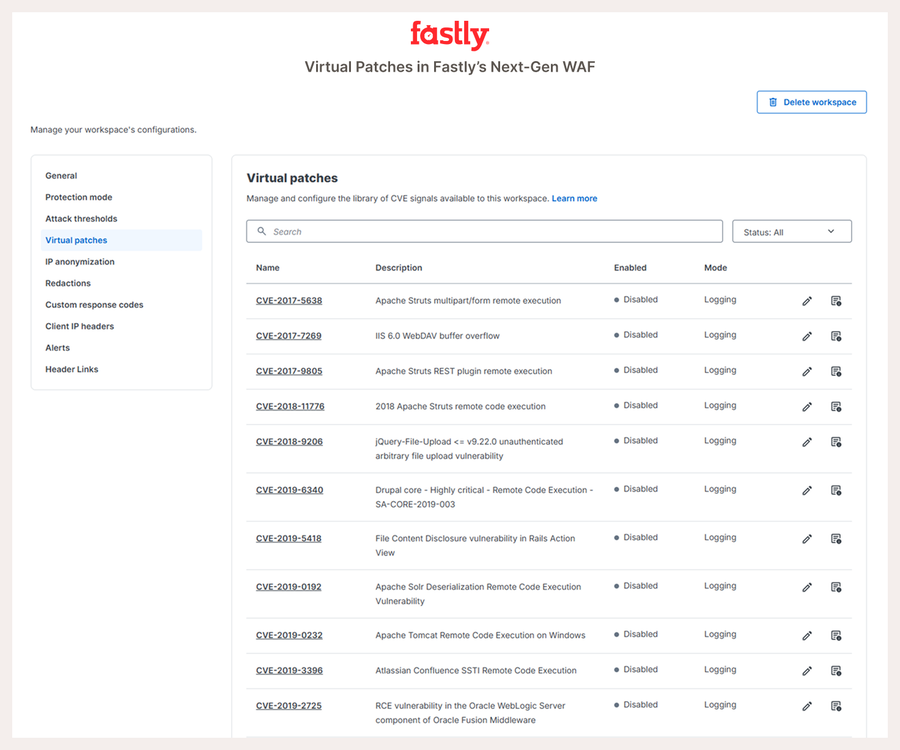Edit CVE-2017-9805 with the pencil icon
Viewport: 900px width, 750px height.
coord(807,371)
